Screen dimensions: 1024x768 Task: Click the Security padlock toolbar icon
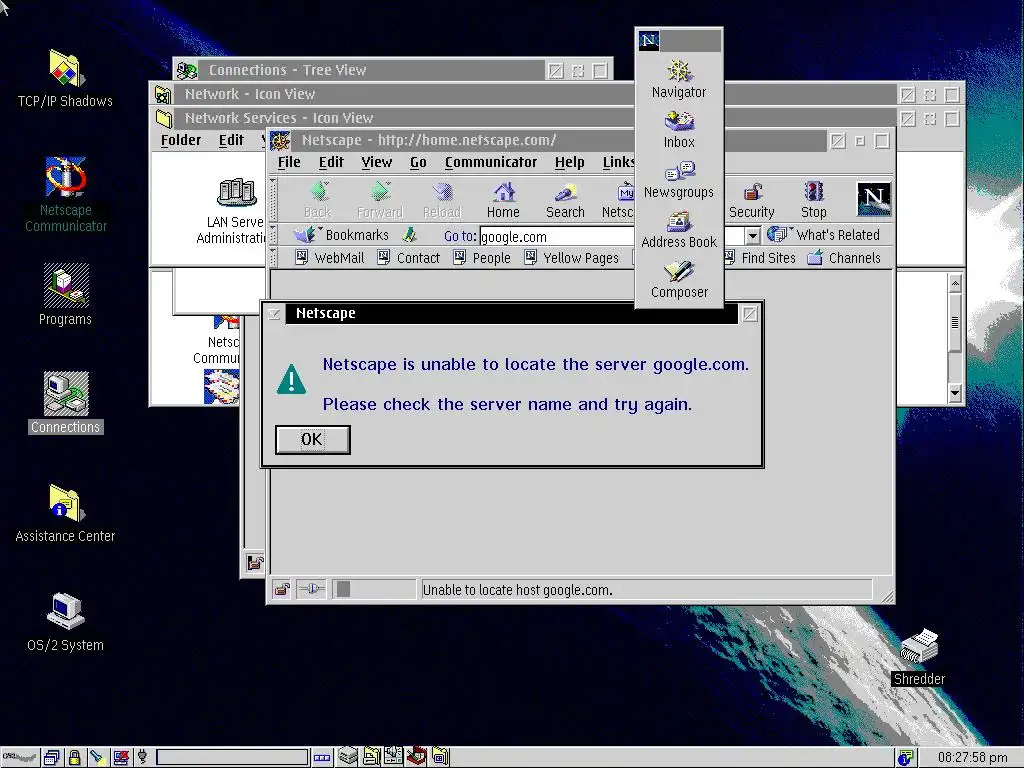[752, 199]
